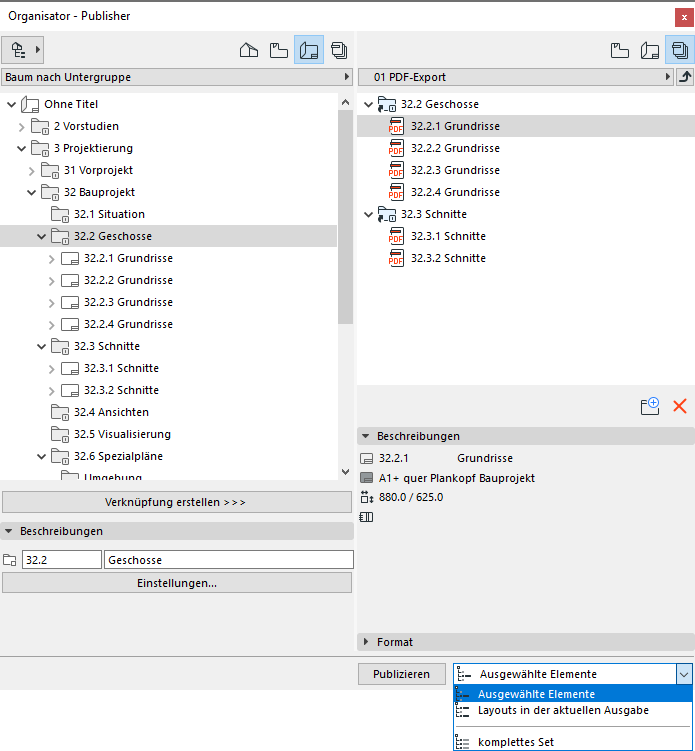Expand the 'Format' panel
This screenshot has width=695, height=751.
(x=366, y=642)
